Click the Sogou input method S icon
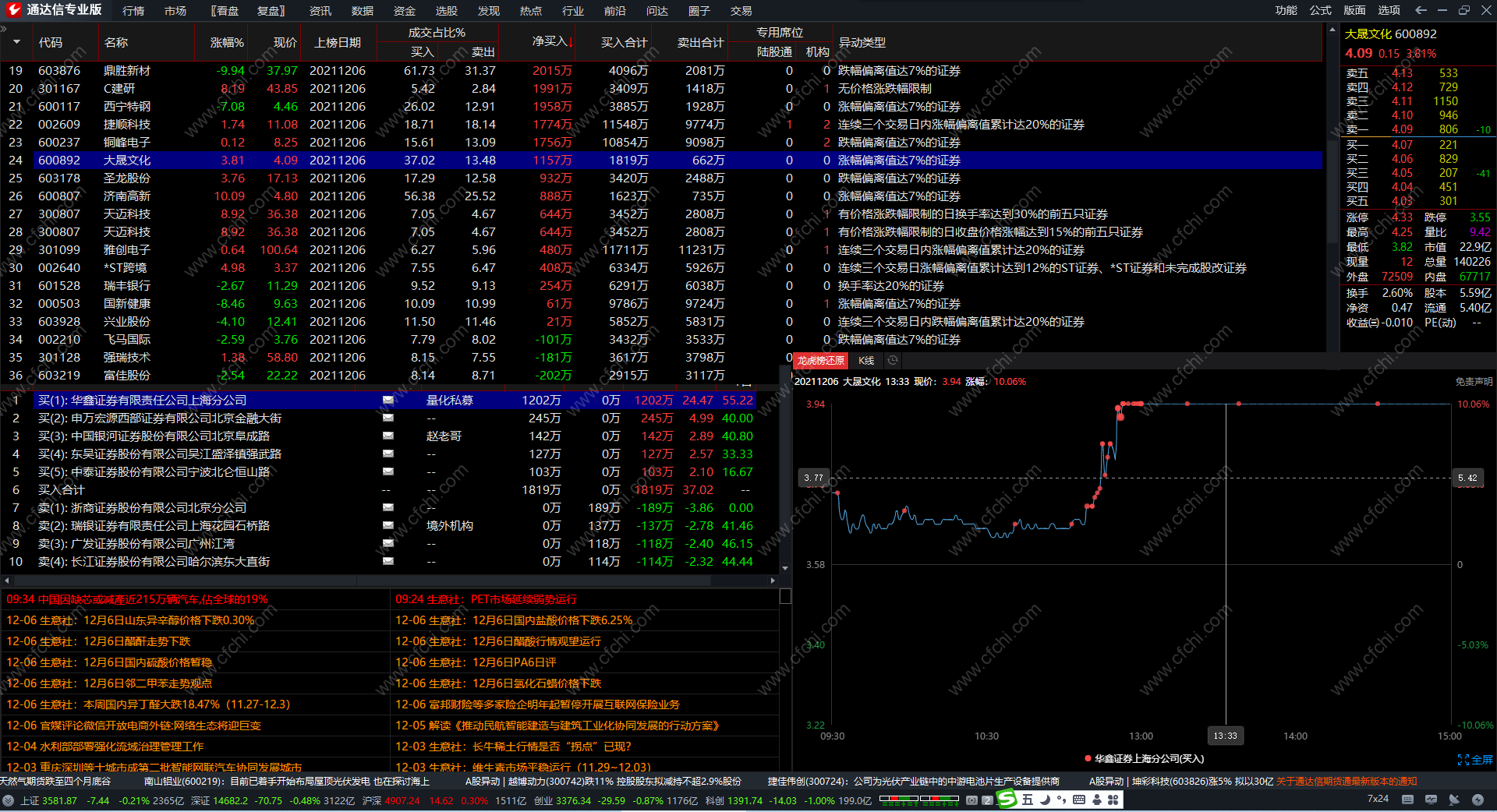 pos(1007,799)
